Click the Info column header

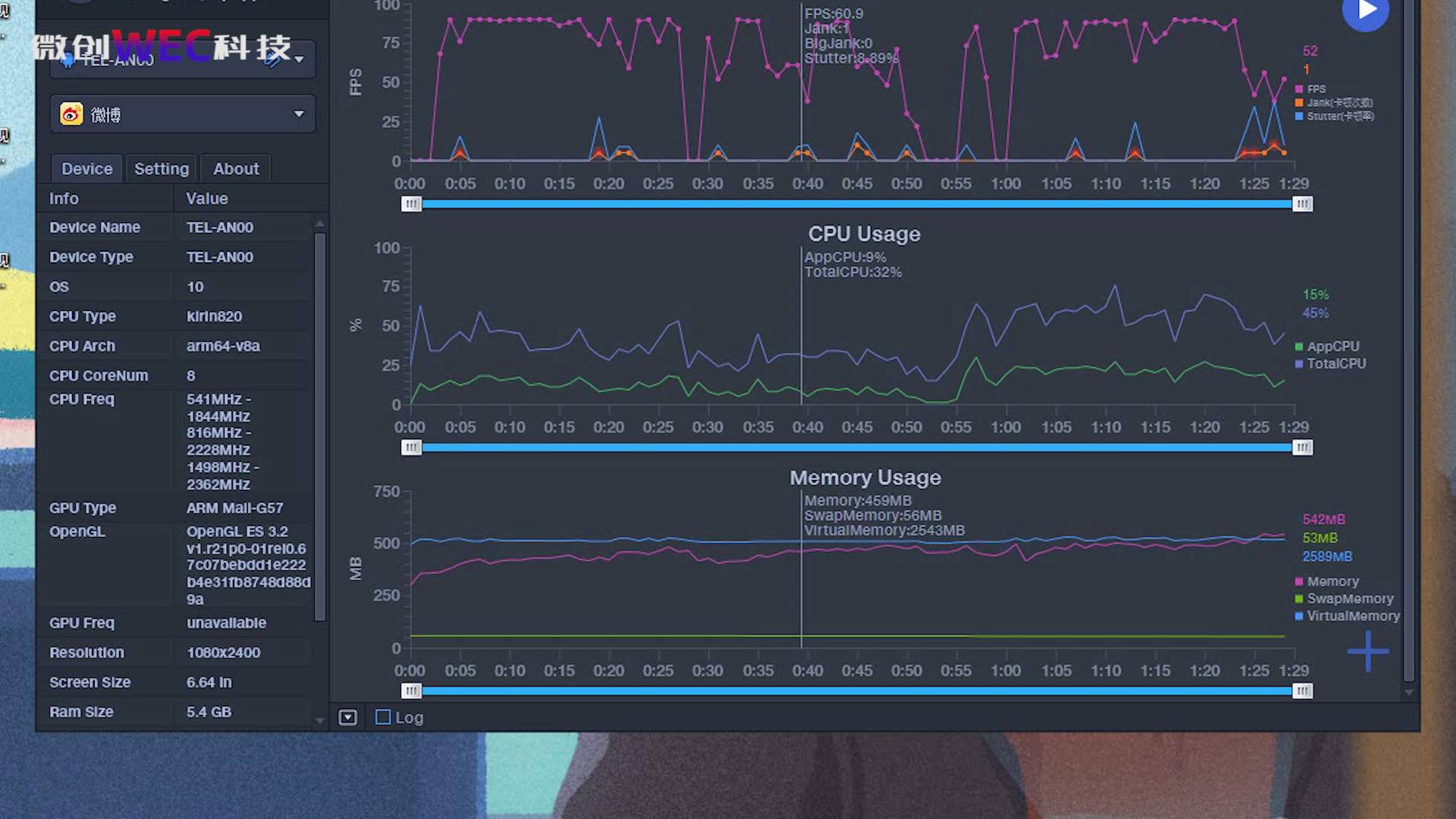[x=64, y=199]
